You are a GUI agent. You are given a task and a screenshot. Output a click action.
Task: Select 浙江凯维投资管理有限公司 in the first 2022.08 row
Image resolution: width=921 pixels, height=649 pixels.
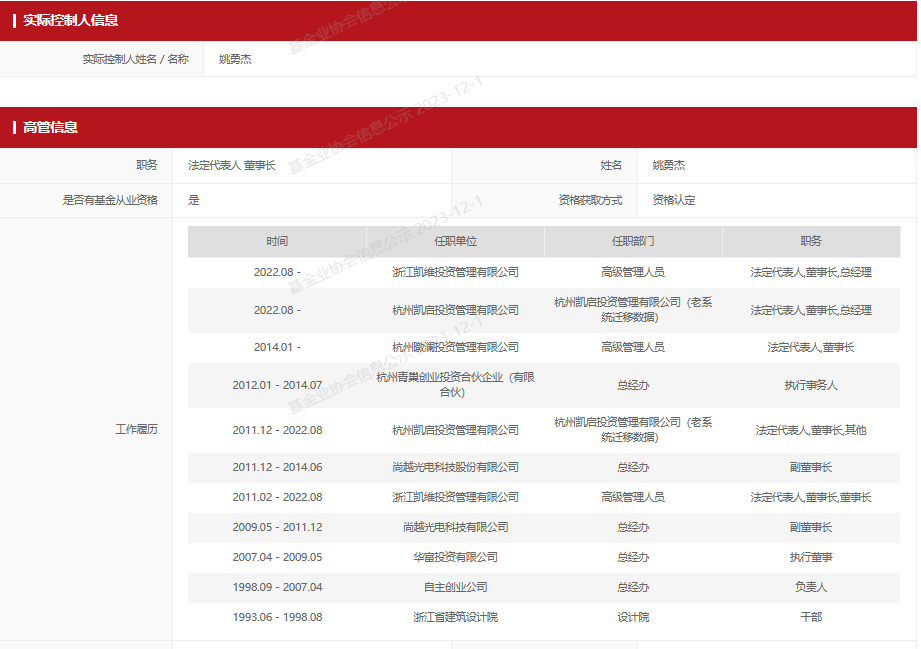tap(455, 273)
